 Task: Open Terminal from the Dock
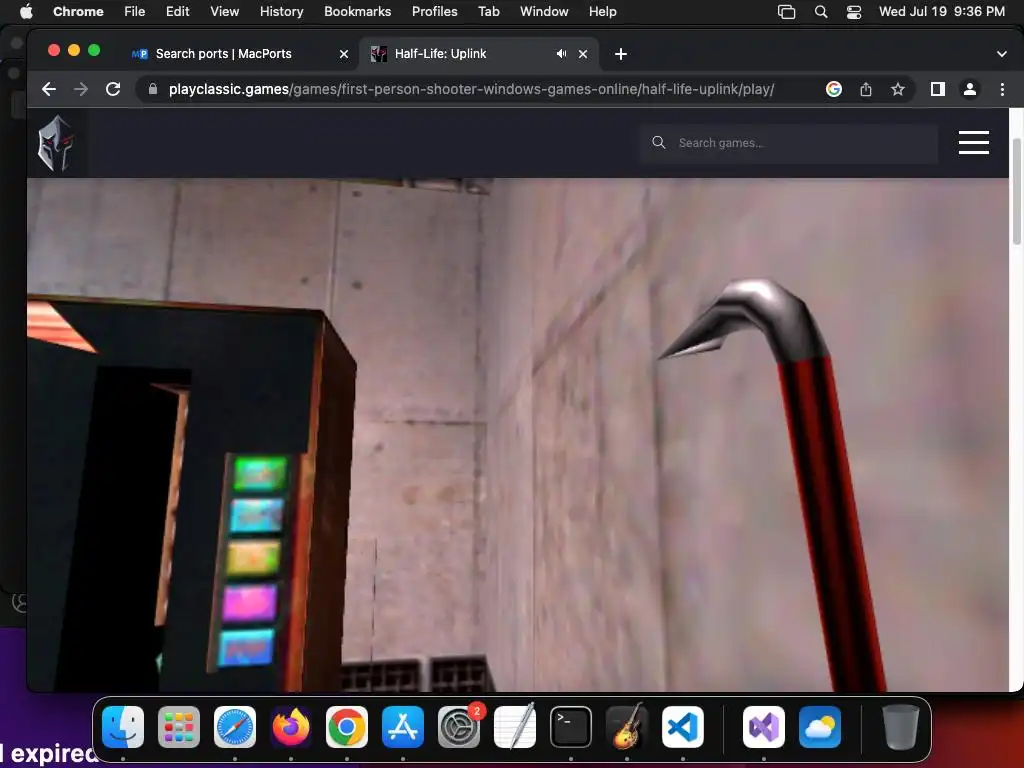(x=571, y=727)
